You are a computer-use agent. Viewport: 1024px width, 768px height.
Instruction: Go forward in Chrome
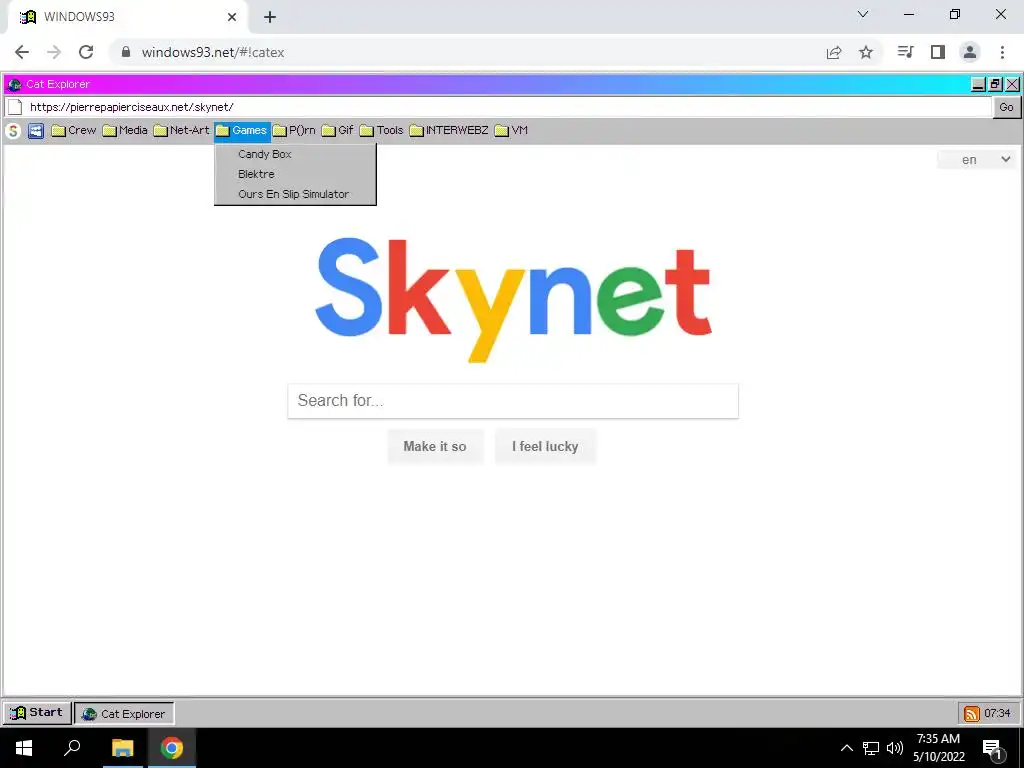click(54, 52)
